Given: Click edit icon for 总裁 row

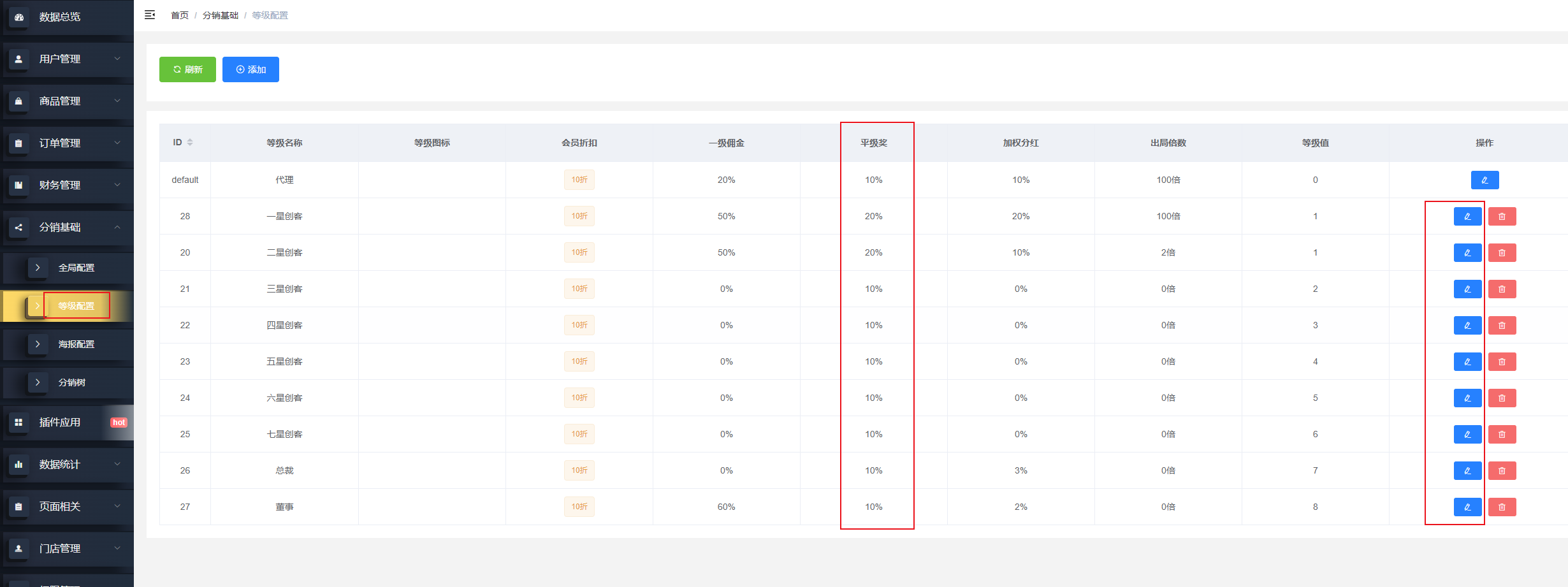Looking at the screenshot, I should coord(1467,471).
